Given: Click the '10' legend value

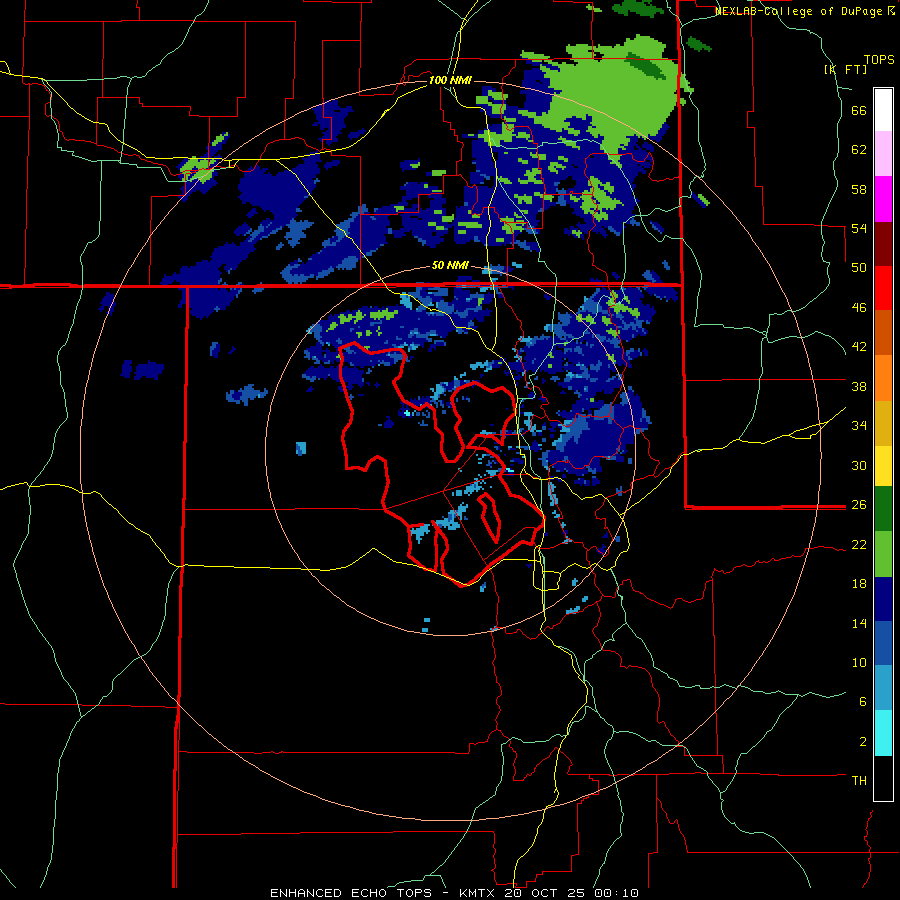Looking at the screenshot, I should point(859,662).
